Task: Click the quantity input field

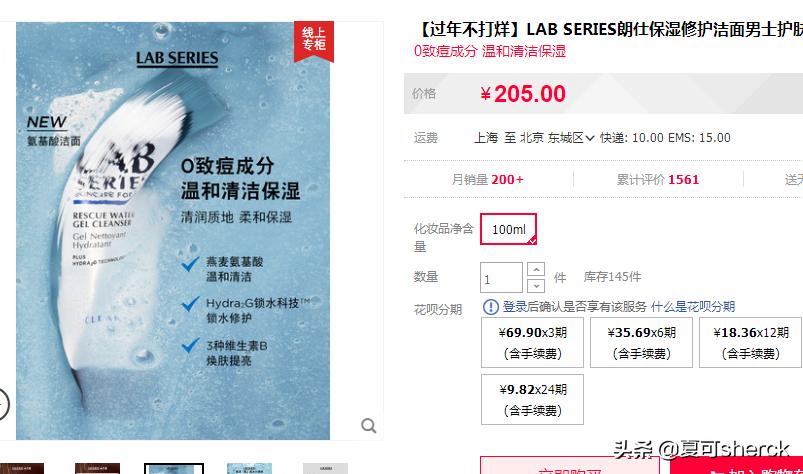Action: (501, 278)
